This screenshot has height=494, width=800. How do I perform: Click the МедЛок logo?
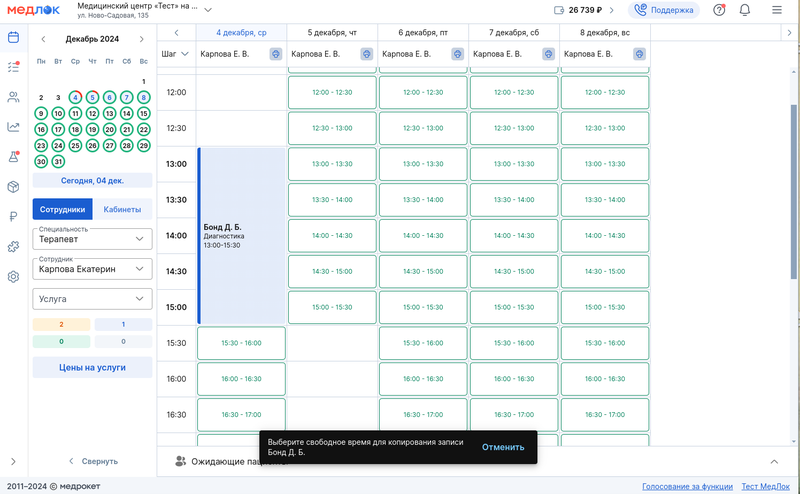coord(34,10)
